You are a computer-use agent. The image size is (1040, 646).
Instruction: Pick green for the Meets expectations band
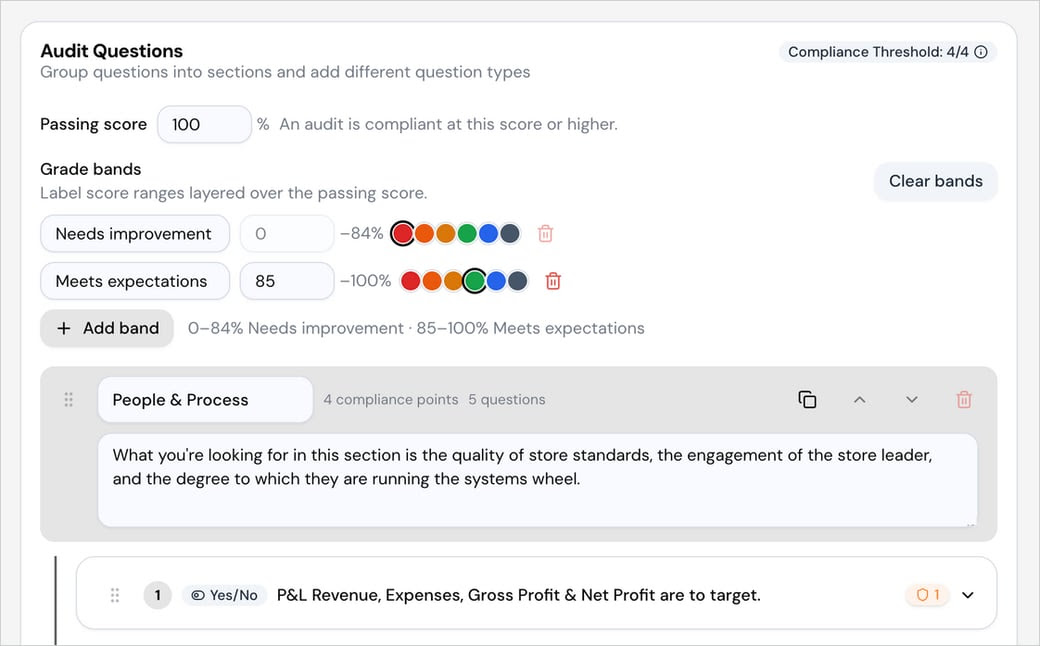click(474, 281)
